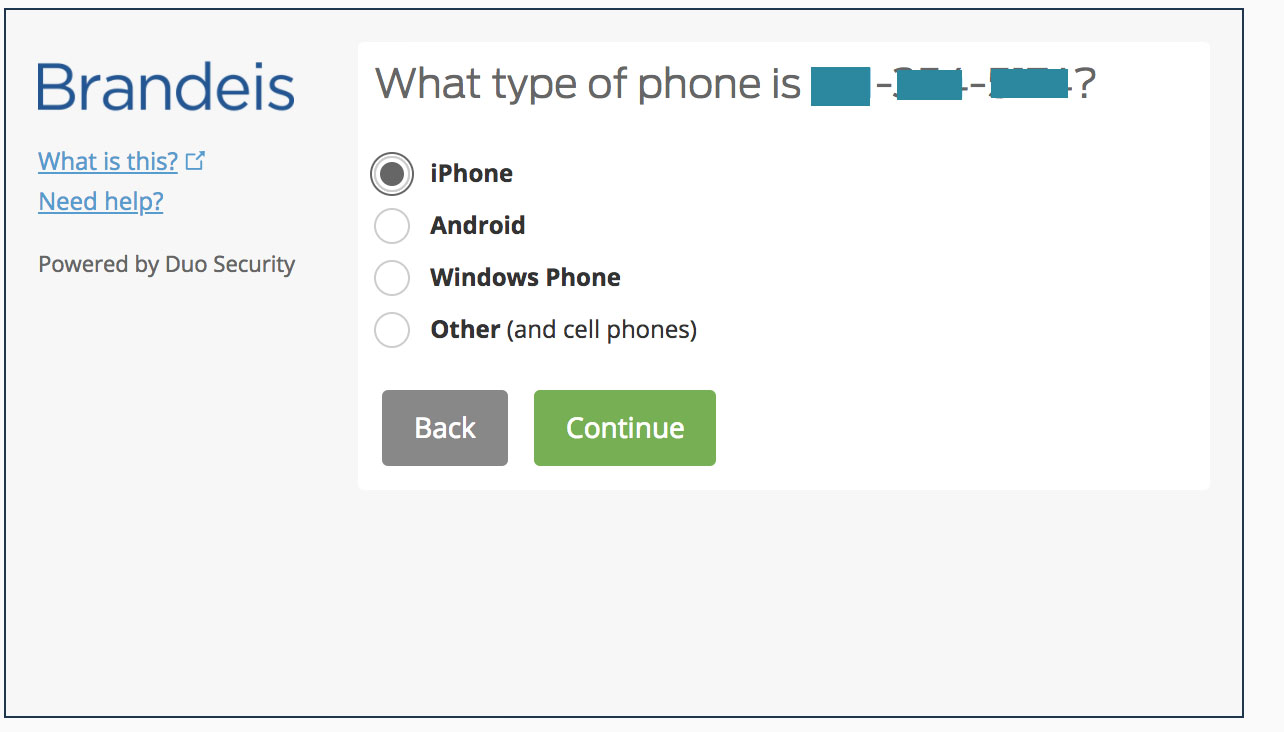Click the "Powered by Duo Security" text
Image resolution: width=1284 pixels, height=732 pixels.
[x=167, y=264]
